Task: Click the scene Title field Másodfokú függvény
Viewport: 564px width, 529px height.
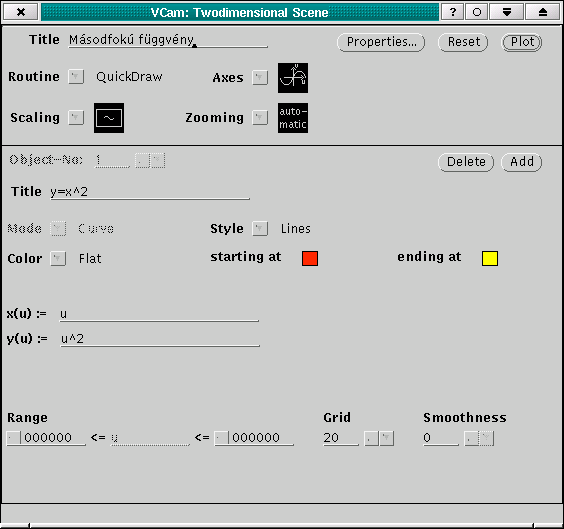Action: tap(168, 40)
